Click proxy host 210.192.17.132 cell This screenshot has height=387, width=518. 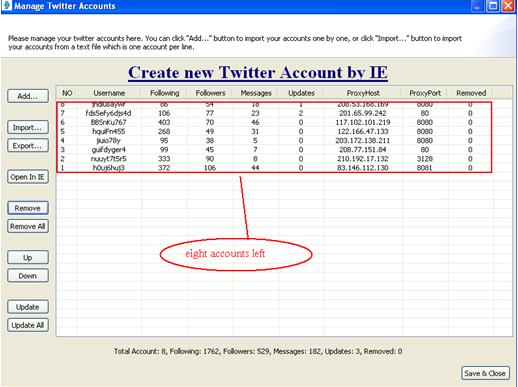point(363,159)
